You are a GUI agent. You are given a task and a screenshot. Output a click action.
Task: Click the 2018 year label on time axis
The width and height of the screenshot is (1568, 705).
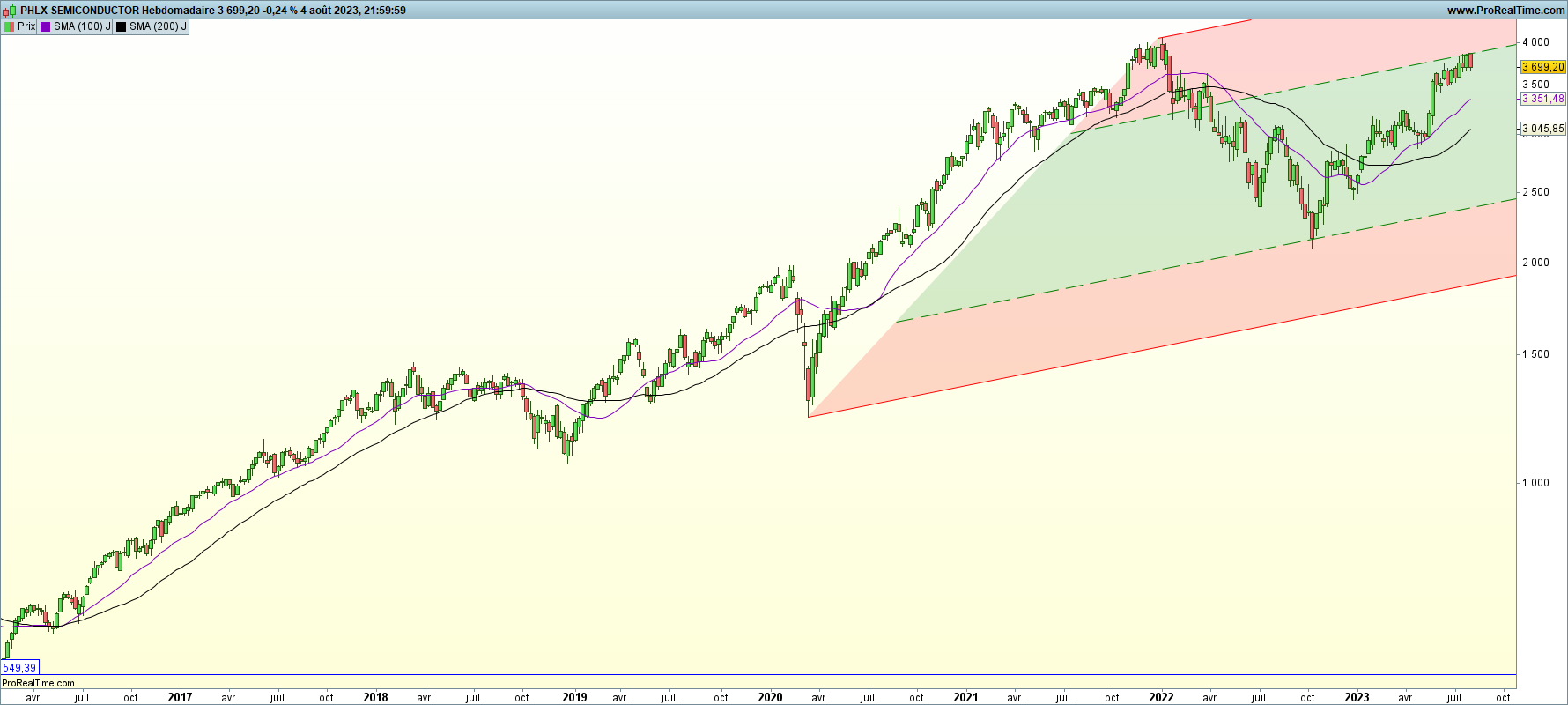tap(375, 697)
